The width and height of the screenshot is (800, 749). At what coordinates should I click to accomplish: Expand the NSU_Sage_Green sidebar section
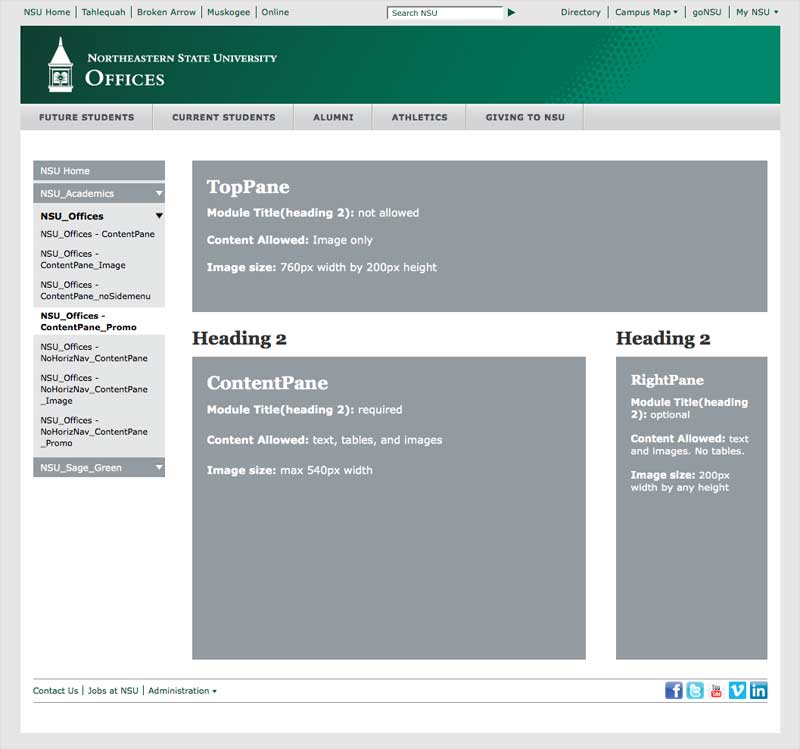pos(159,467)
